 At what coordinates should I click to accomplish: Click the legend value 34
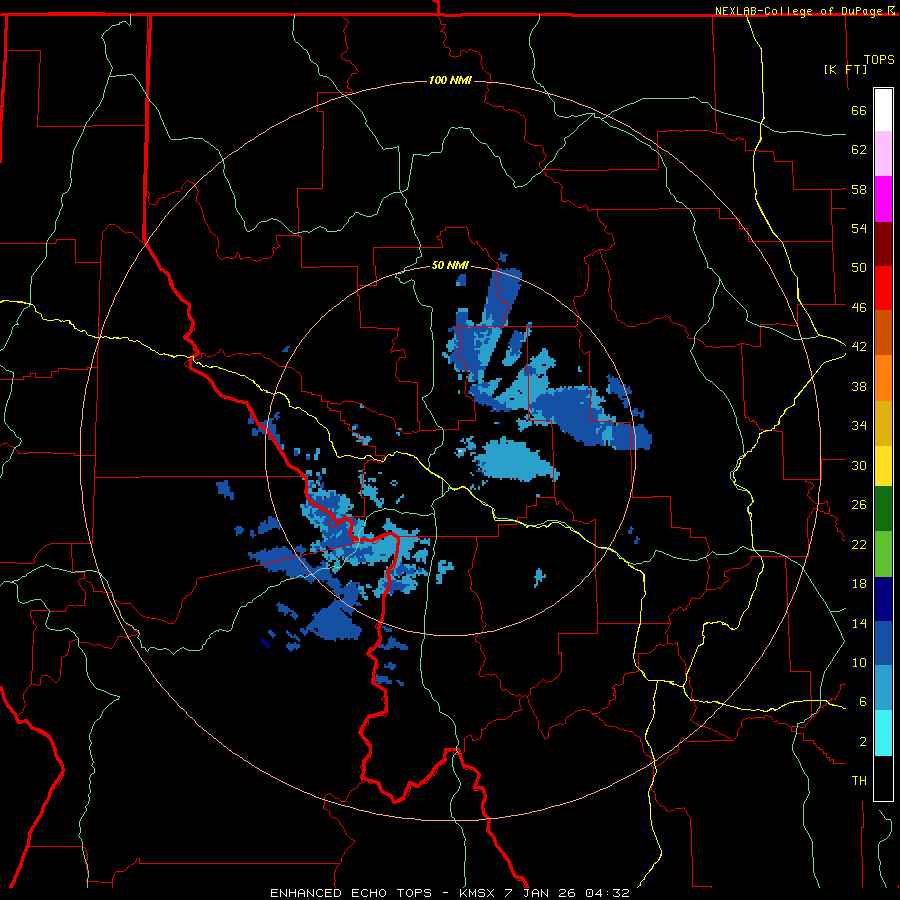coord(859,426)
